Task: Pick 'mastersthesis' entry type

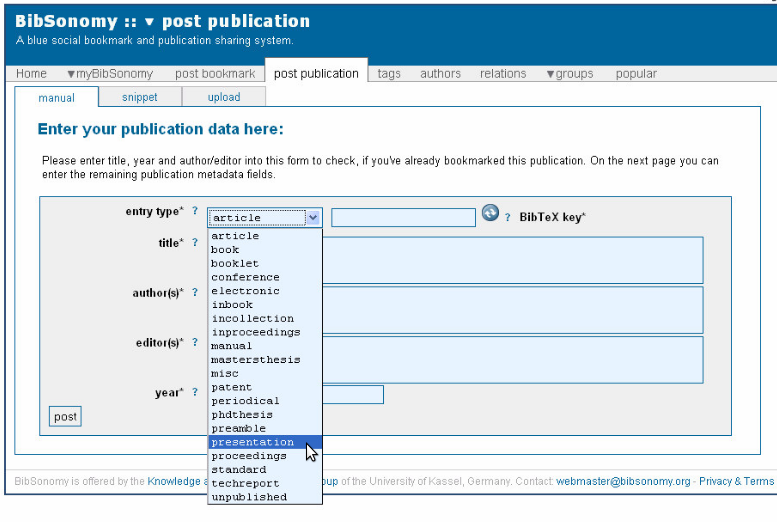Action: click(x=265, y=359)
